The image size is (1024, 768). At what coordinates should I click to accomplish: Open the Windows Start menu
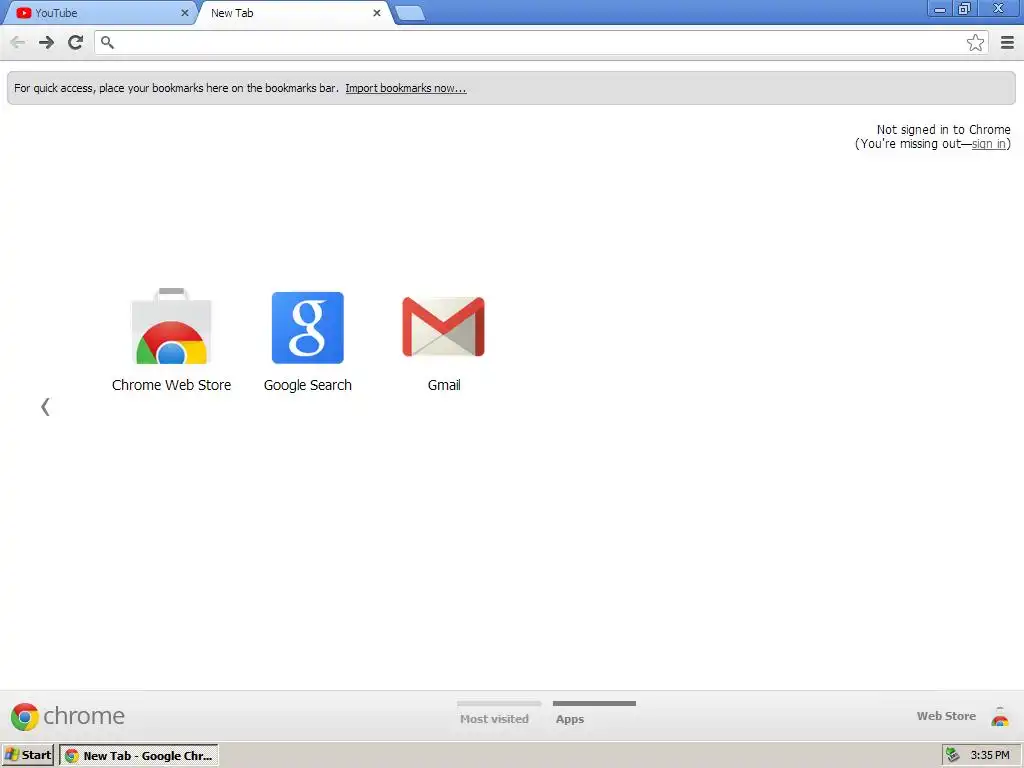28,755
